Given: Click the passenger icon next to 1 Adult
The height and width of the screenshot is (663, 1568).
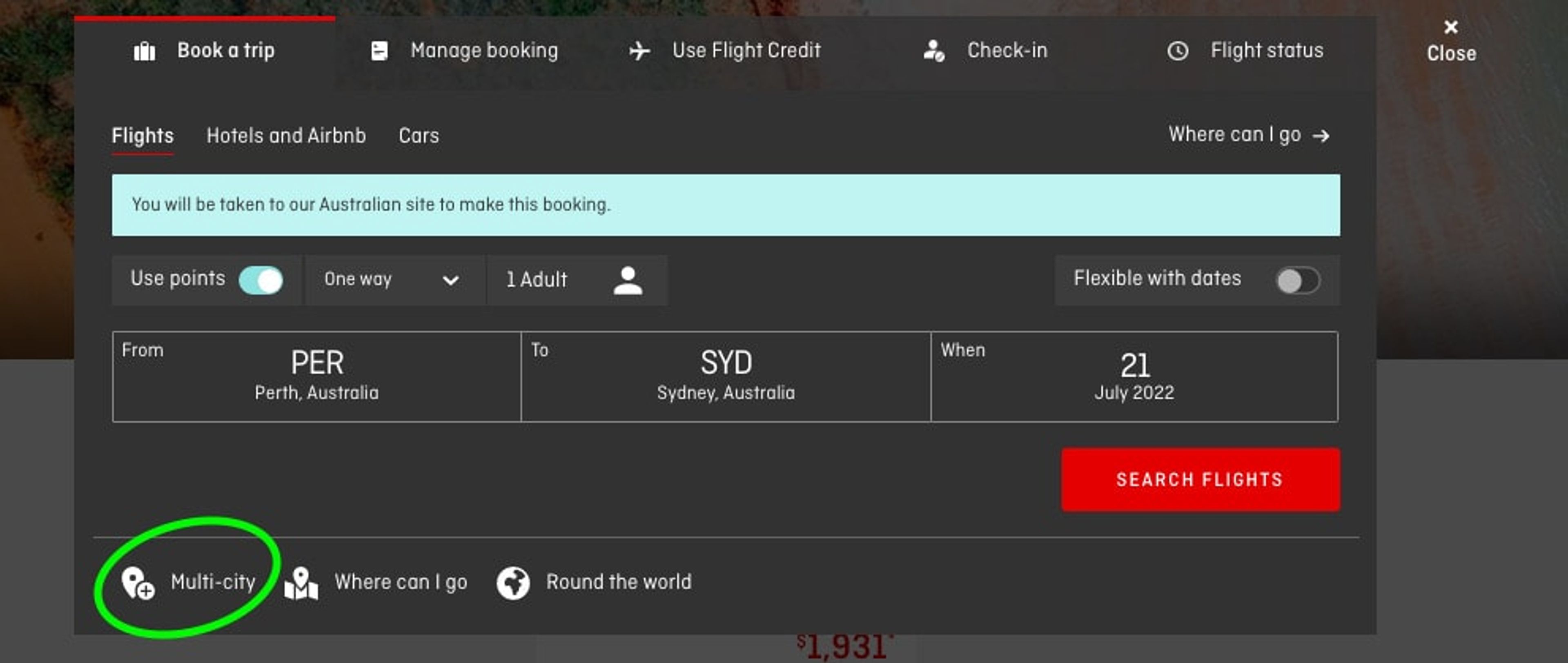Looking at the screenshot, I should click(x=628, y=280).
